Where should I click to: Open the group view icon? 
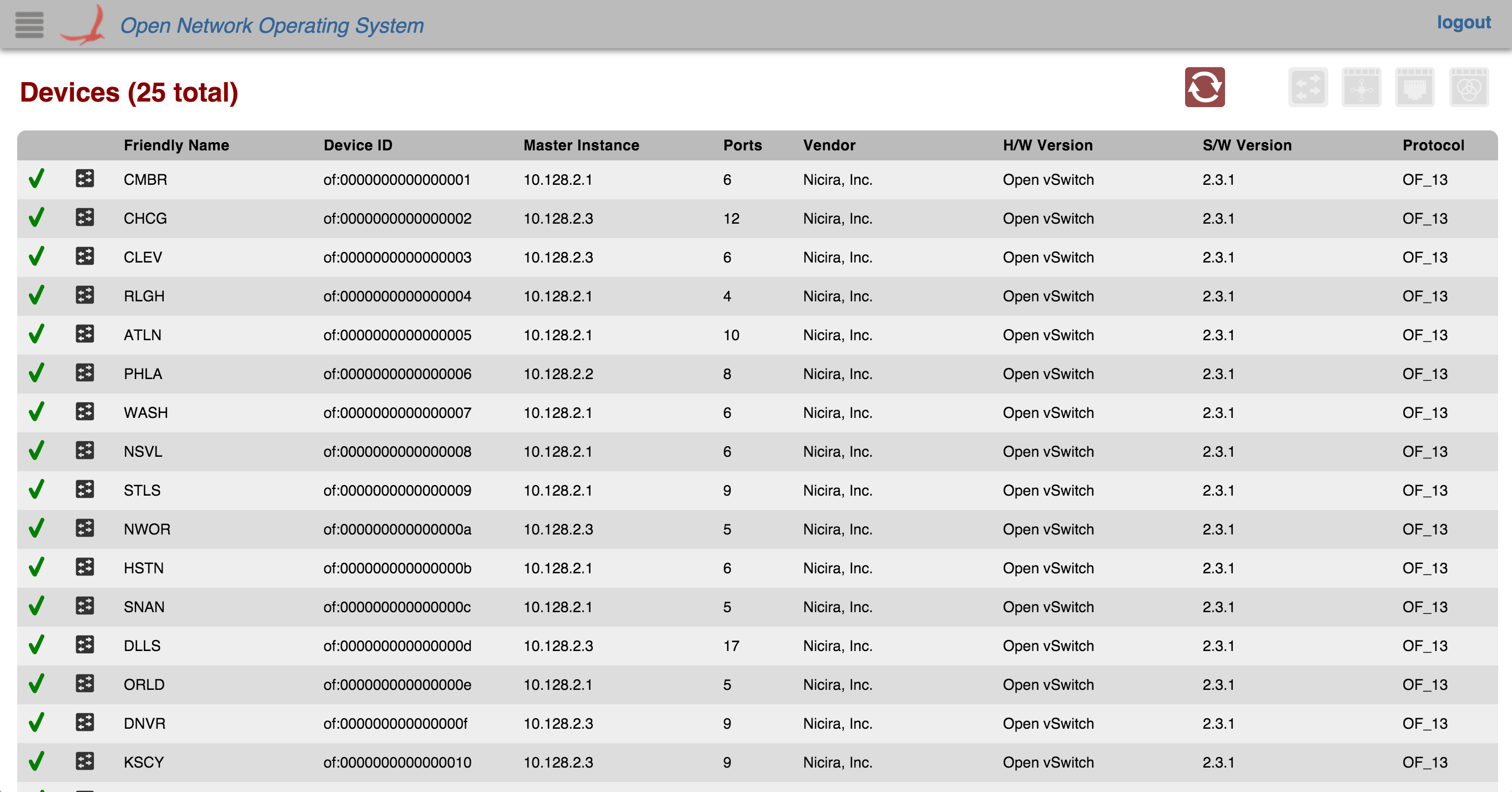pyautogui.click(x=1468, y=88)
